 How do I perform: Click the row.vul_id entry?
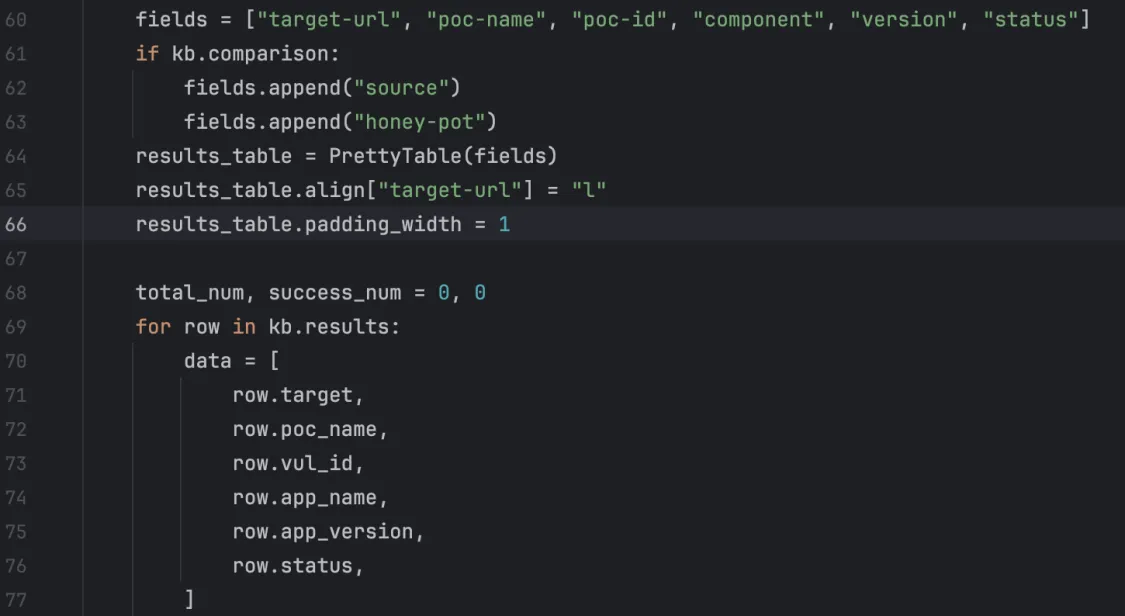(293, 463)
